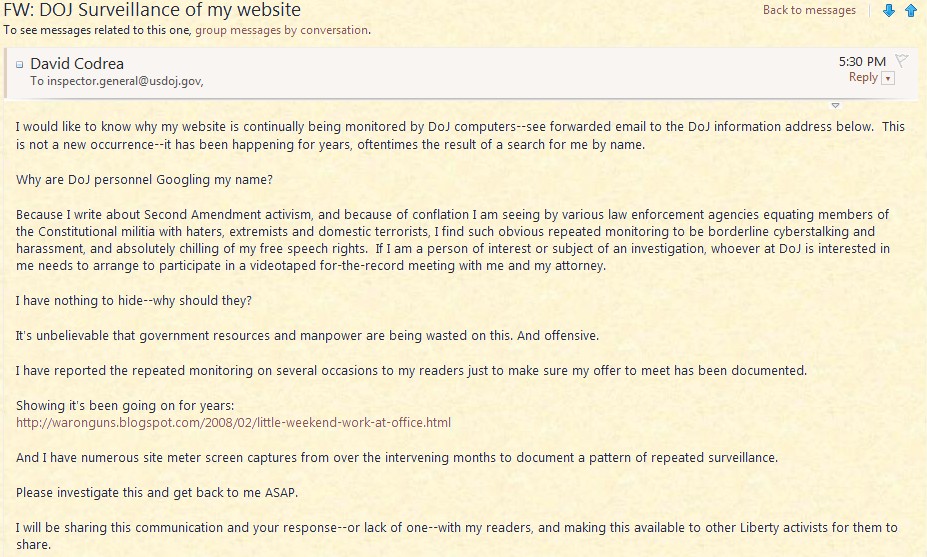This screenshot has height=557, width=927.
Task: Click the Reply link
Action: tap(862, 77)
